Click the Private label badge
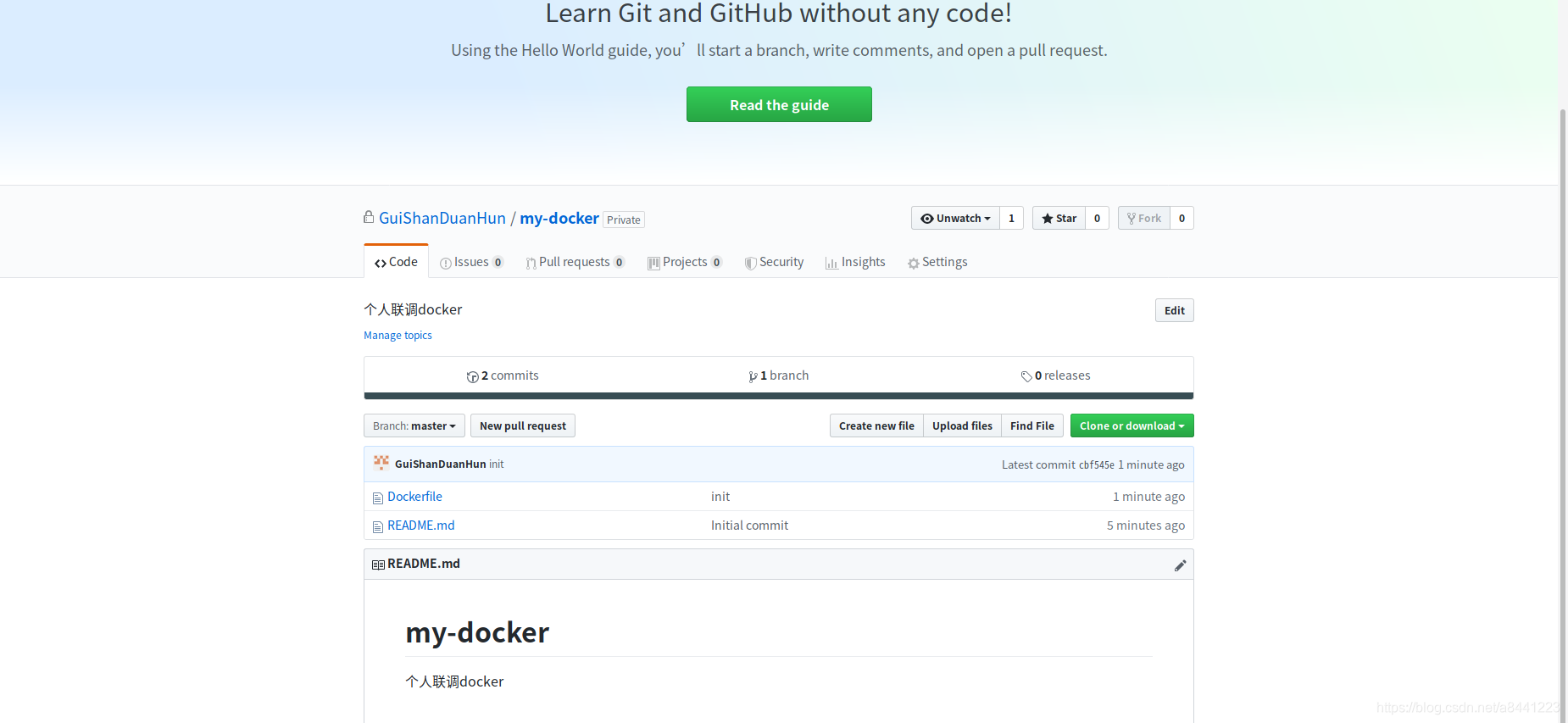Image resolution: width=1568 pixels, height=723 pixels. [624, 220]
